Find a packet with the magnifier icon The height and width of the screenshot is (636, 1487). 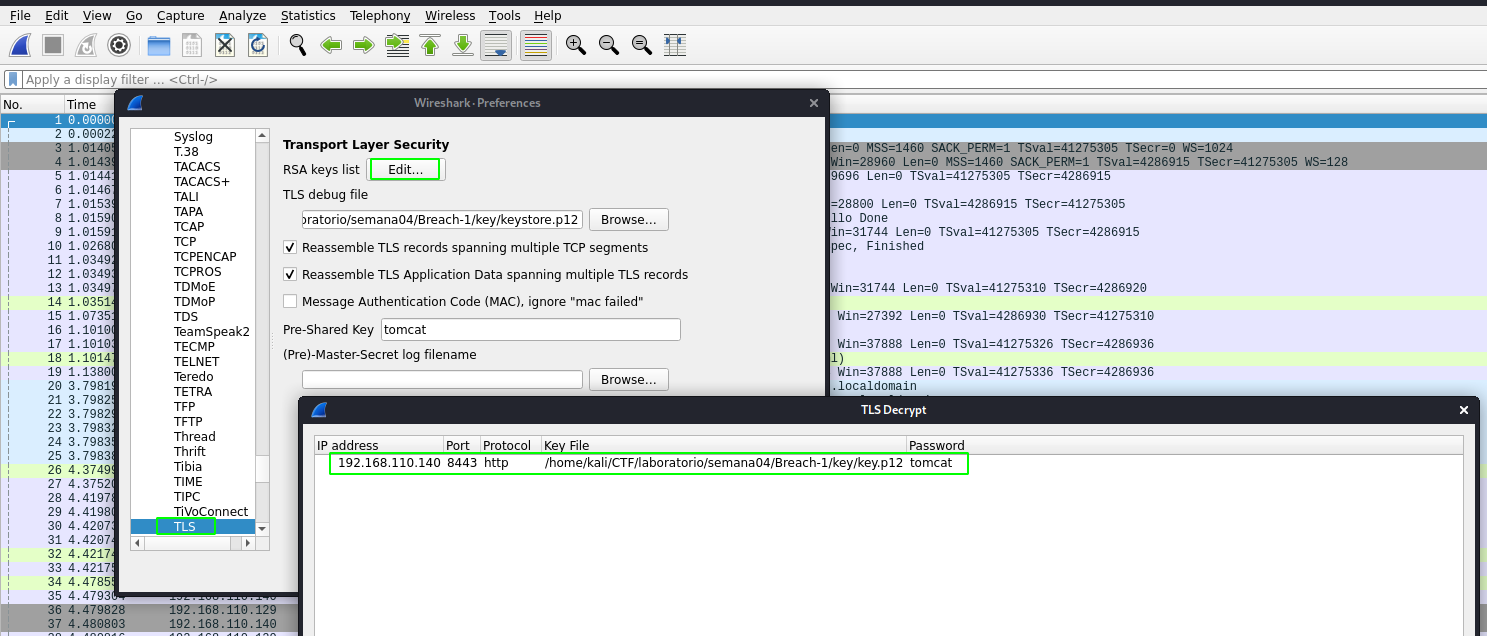297,45
